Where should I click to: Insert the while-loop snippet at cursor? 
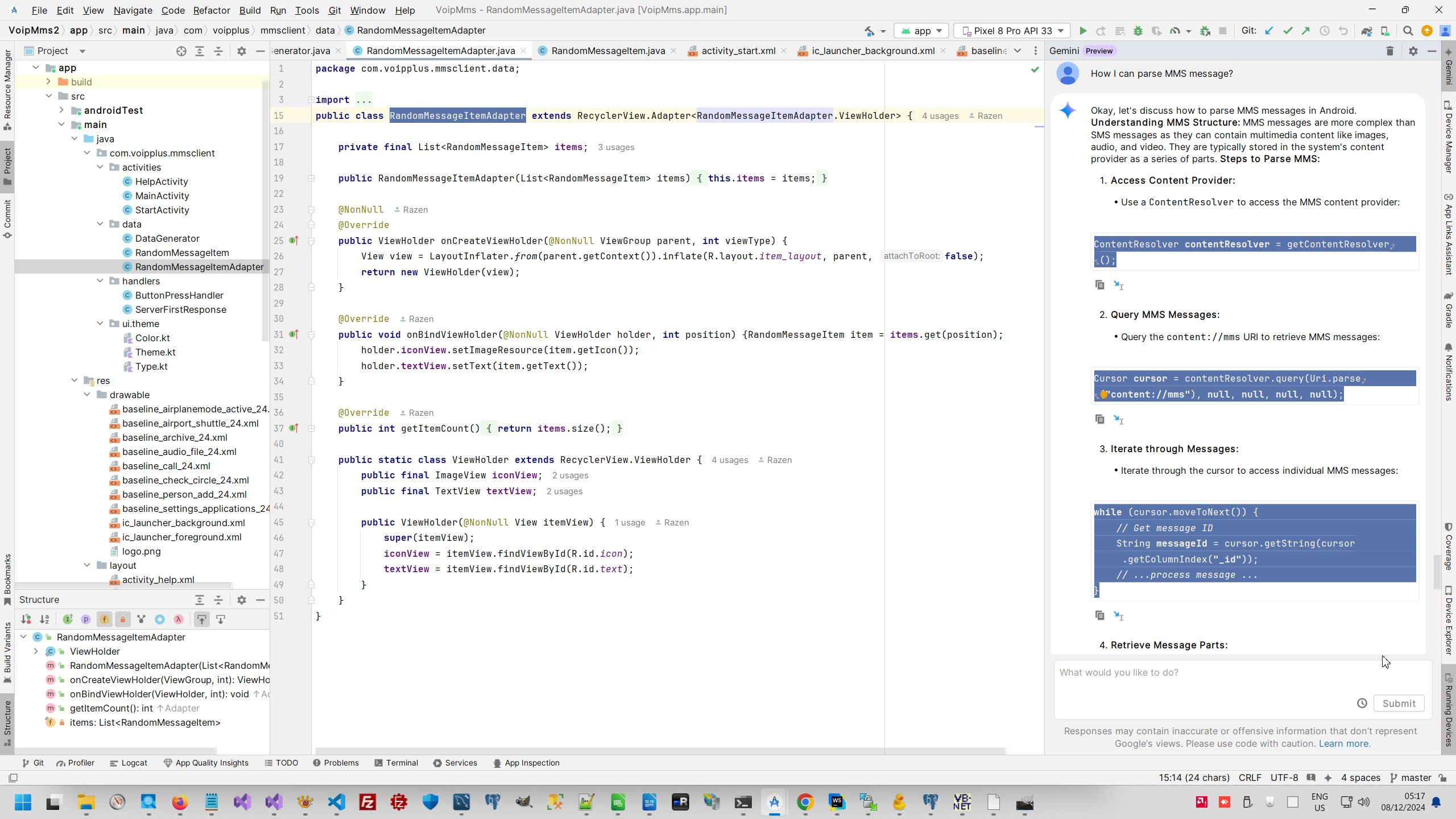click(1118, 616)
